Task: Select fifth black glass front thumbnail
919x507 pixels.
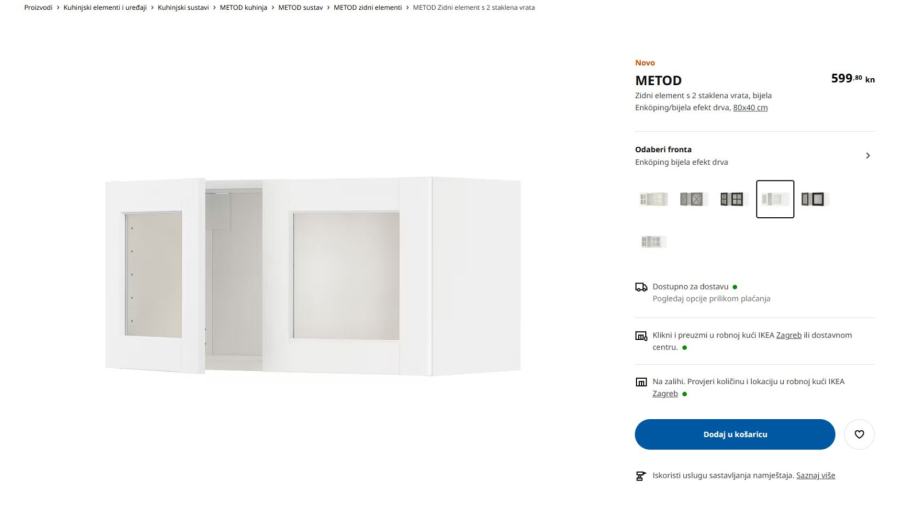Action: coord(814,199)
